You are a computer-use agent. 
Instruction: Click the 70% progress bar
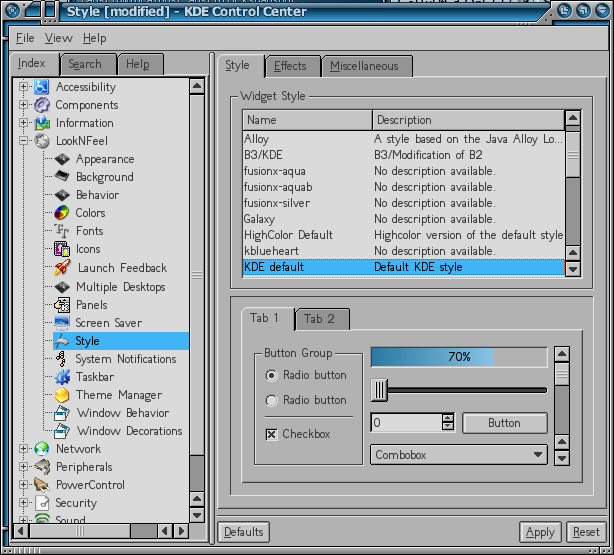(459, 357)
